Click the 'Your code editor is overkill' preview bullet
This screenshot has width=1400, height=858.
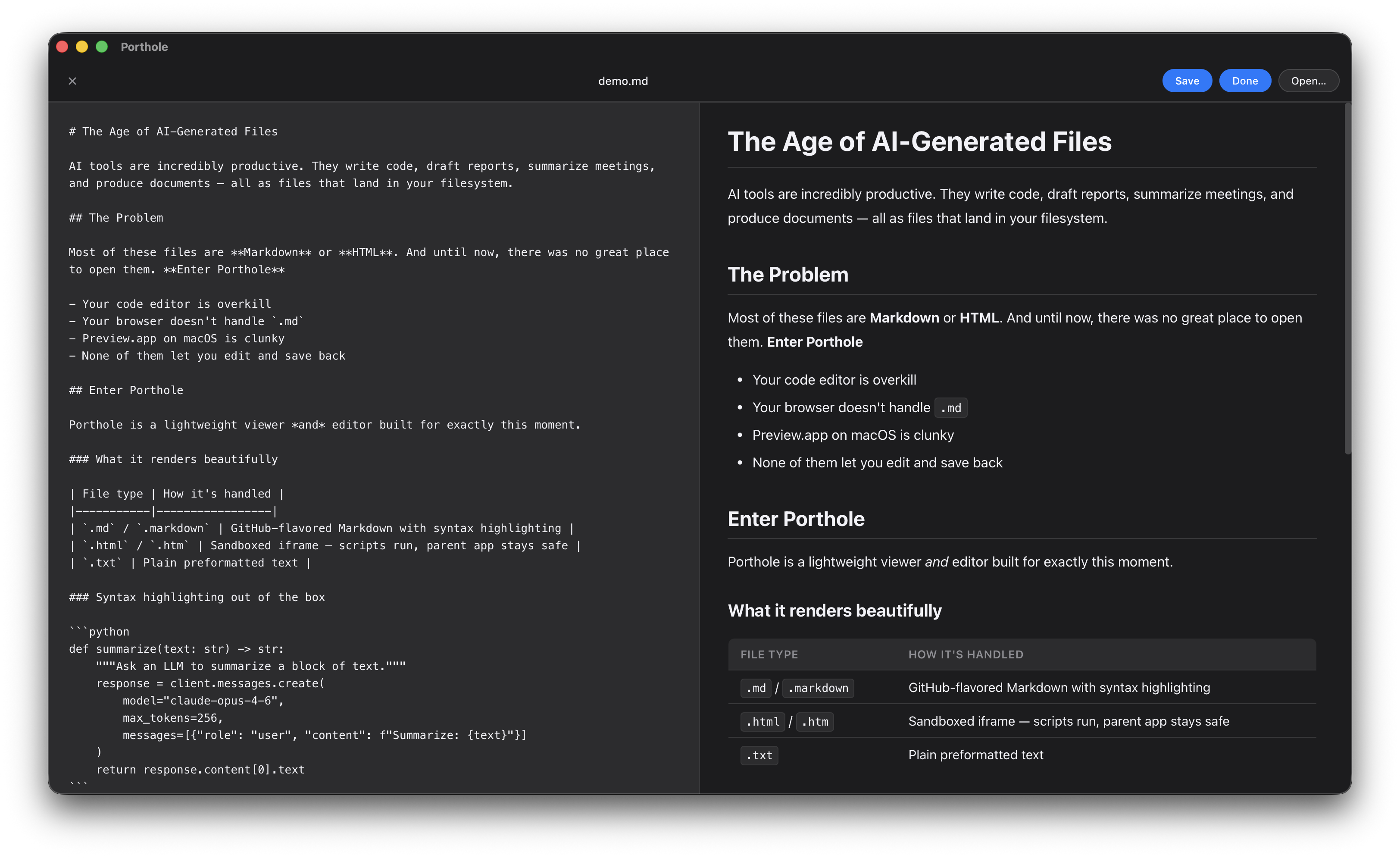click(834, 379)
